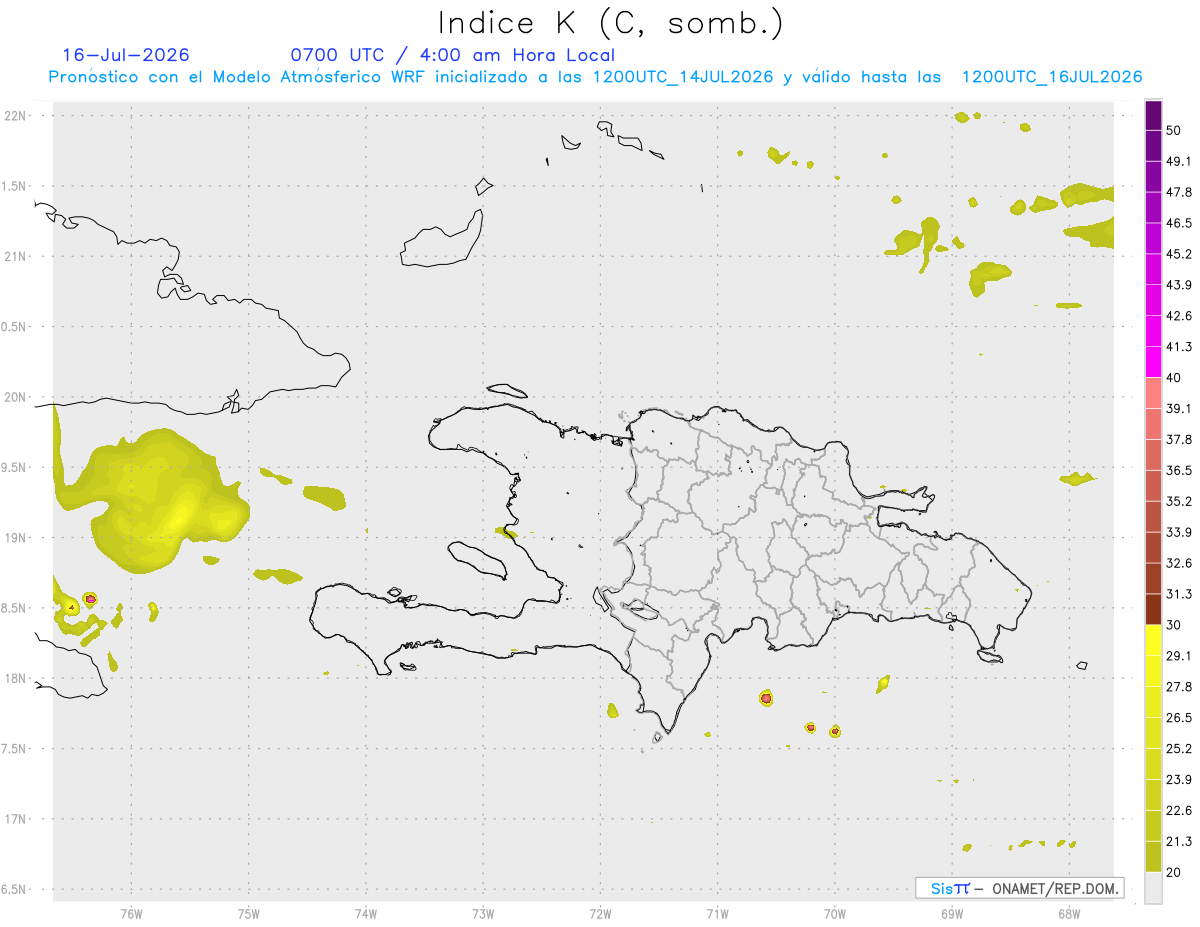
Task: Click the colorbar value "25.2"
Action: (x=1180, y=749)
